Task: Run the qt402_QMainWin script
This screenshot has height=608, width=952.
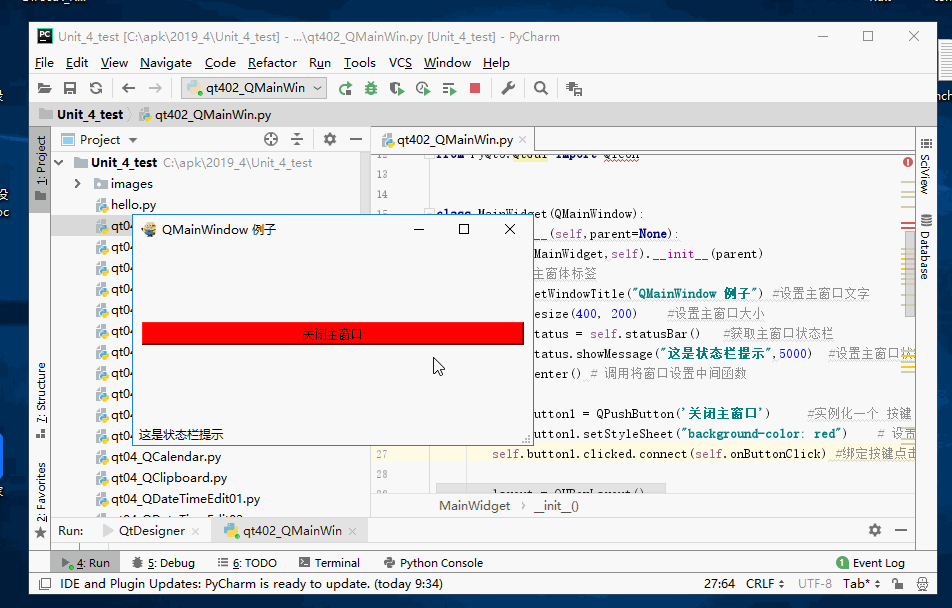Action: tap(346, 87)
